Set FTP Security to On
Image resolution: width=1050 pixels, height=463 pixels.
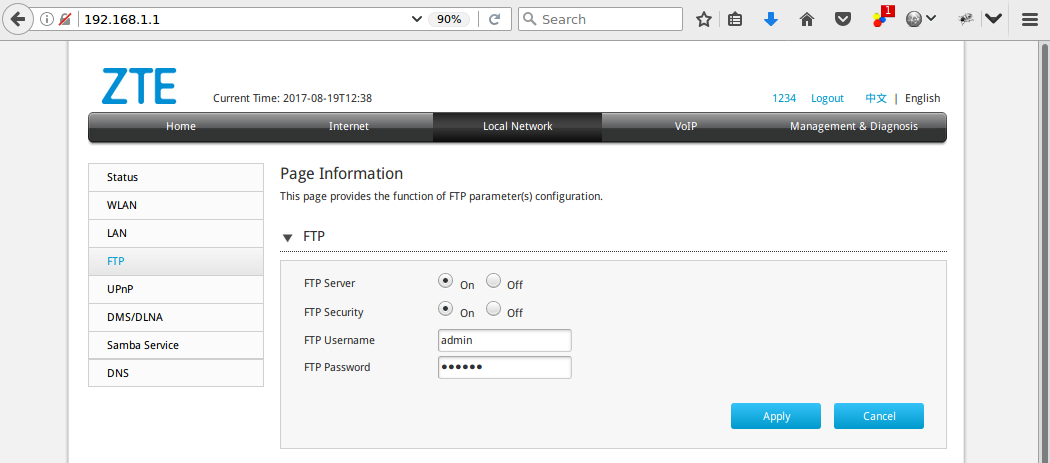(x=446, y=309)
